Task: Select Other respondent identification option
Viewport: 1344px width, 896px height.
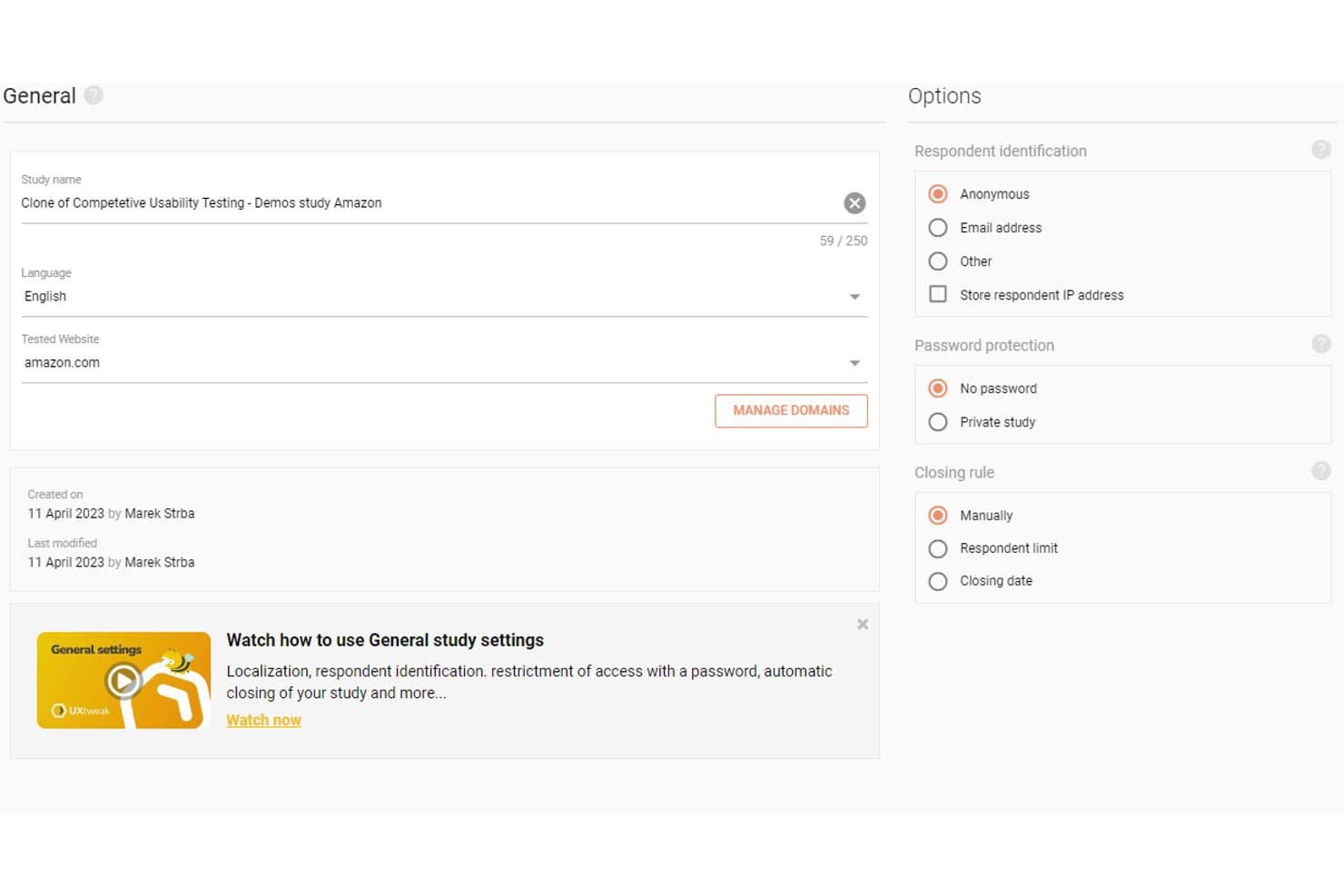Action: [x=938, y=261]
